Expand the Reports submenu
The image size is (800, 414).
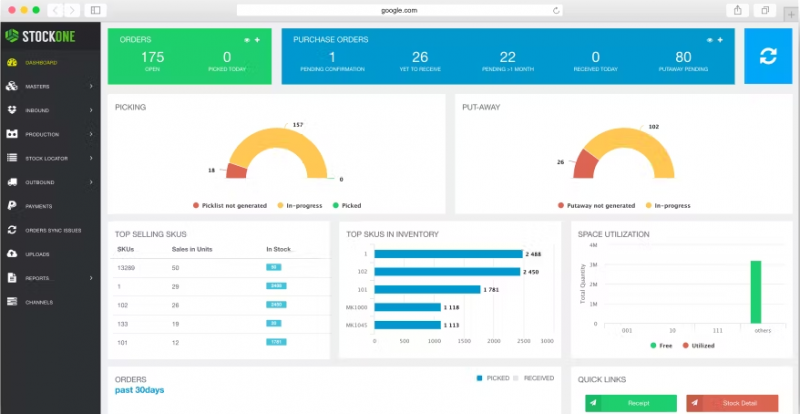[91, 278]
